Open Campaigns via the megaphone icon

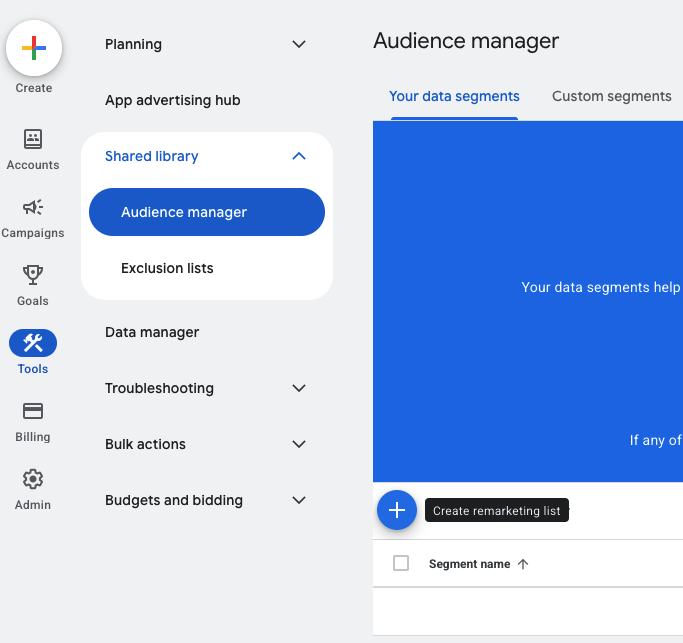coord(33,207)
